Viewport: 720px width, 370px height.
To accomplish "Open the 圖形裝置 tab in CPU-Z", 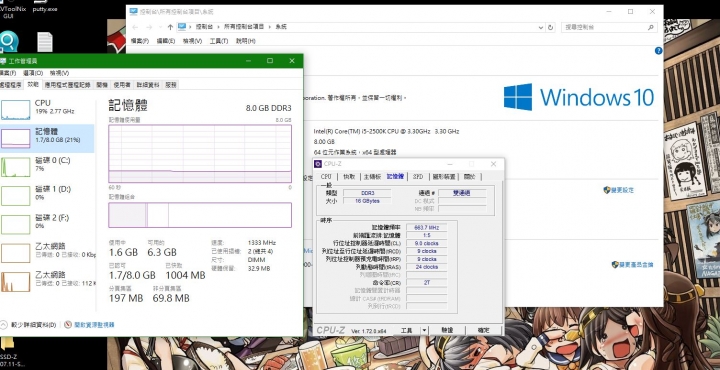I will 444,177.
